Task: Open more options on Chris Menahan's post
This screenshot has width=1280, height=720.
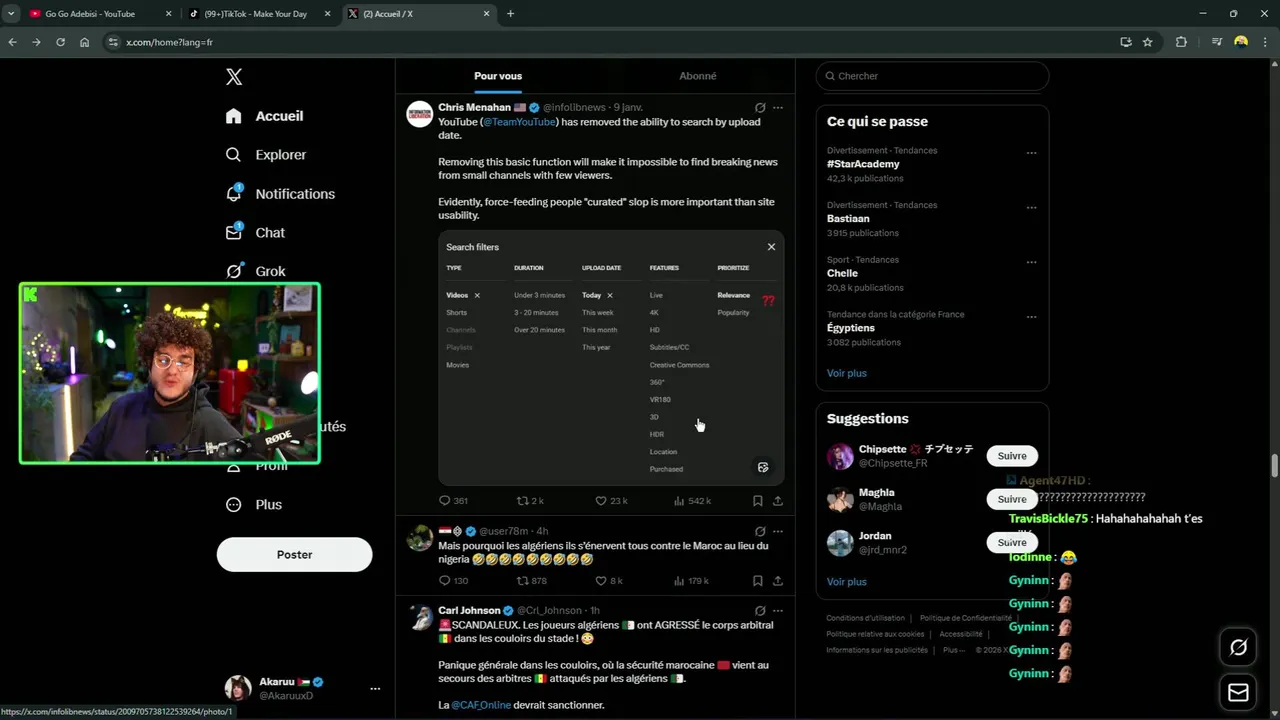Action: (778, 108)
